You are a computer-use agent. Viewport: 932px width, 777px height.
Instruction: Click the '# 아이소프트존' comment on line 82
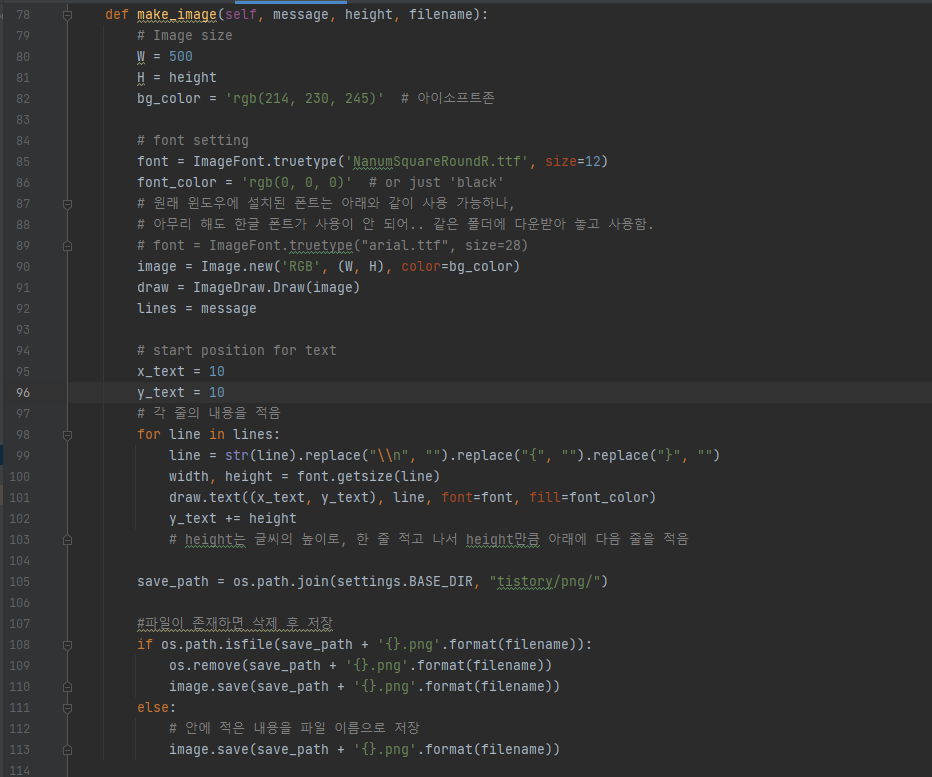(x=448, y=98)
